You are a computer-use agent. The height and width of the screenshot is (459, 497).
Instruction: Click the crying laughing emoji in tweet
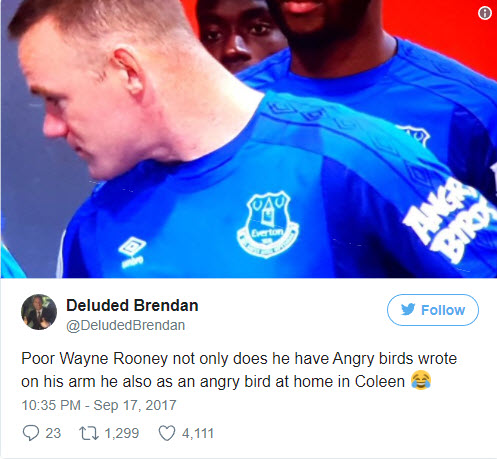point(421,380)
